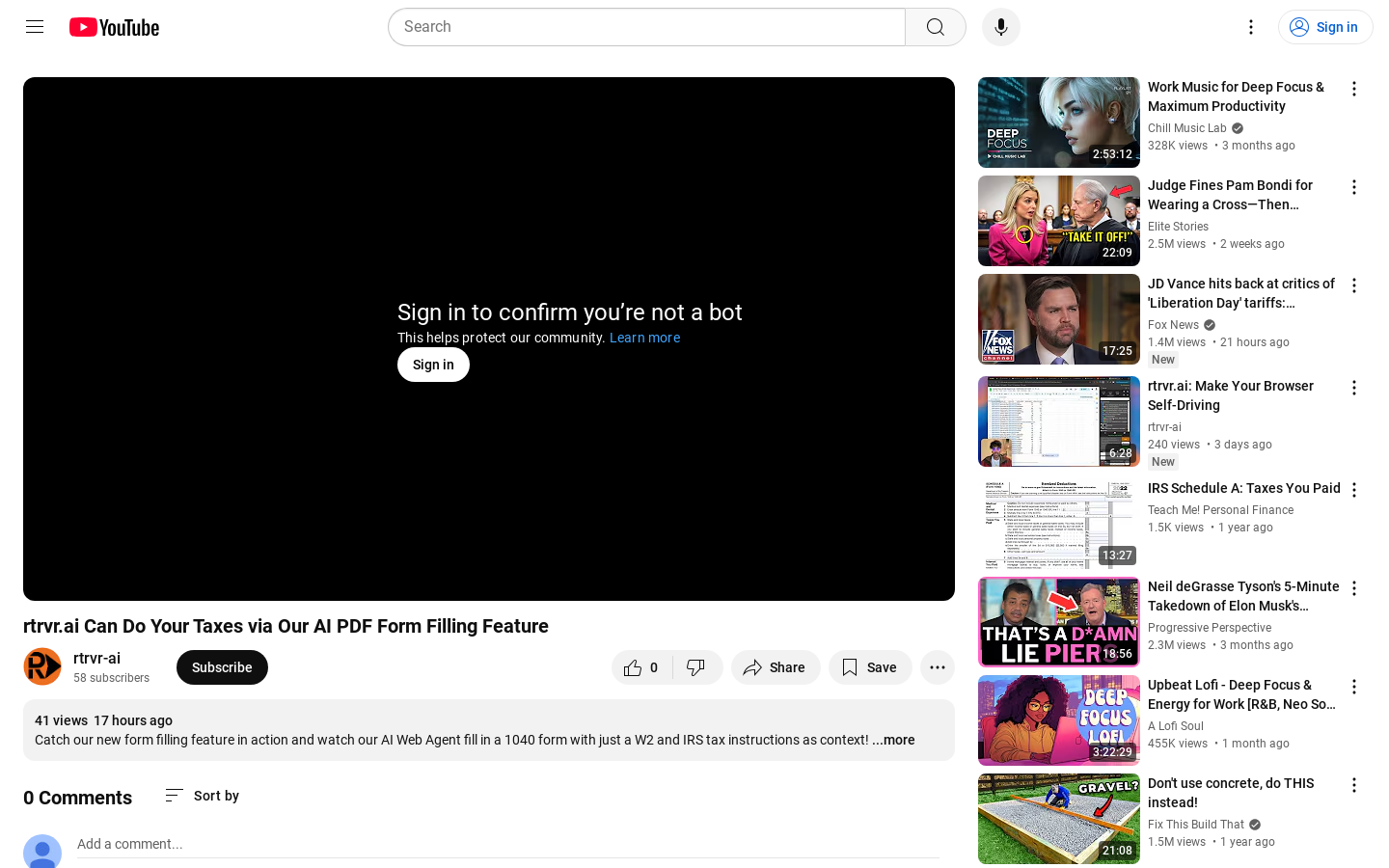
Task: Open the hamburger guide menu
Action: tap(35, 27)
